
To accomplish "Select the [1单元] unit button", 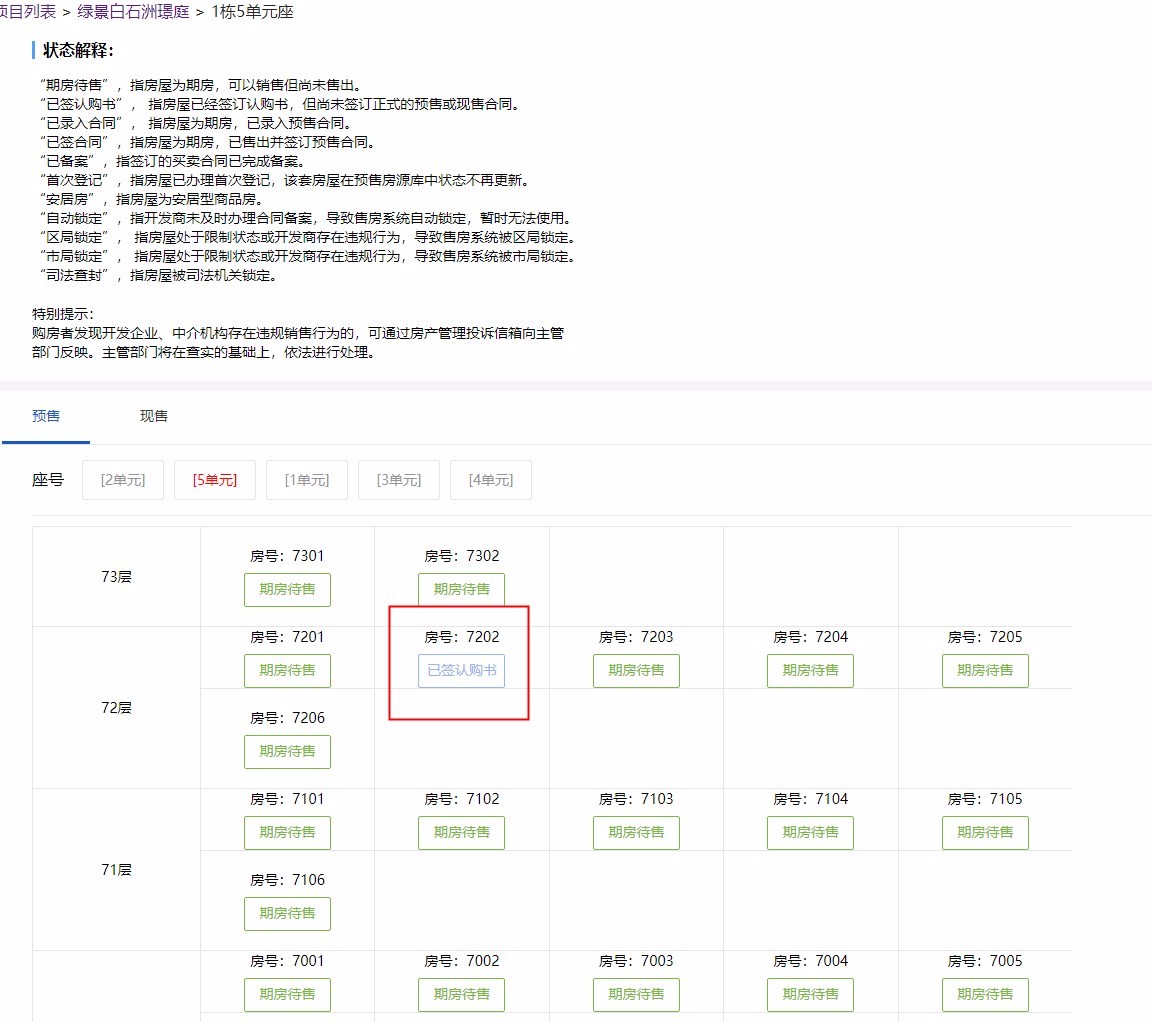I will pos(306,480).
